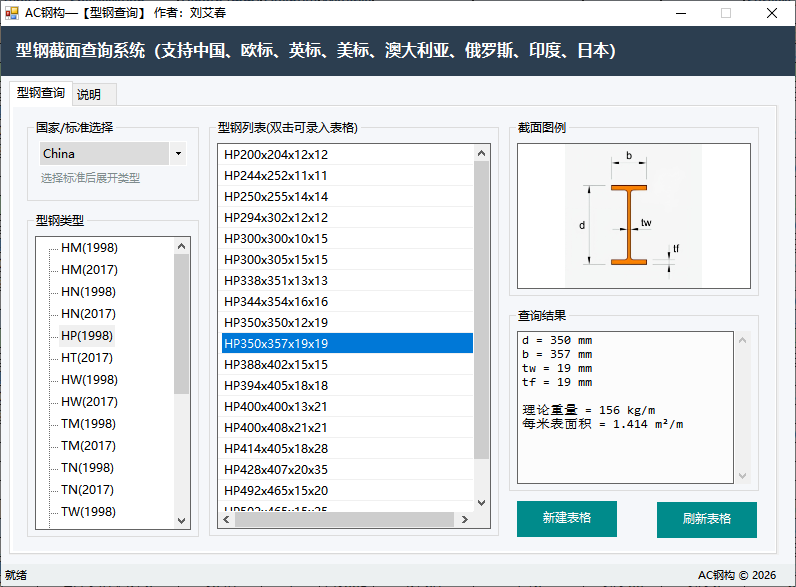Click section list vertical scrollbar thumb

481,310
